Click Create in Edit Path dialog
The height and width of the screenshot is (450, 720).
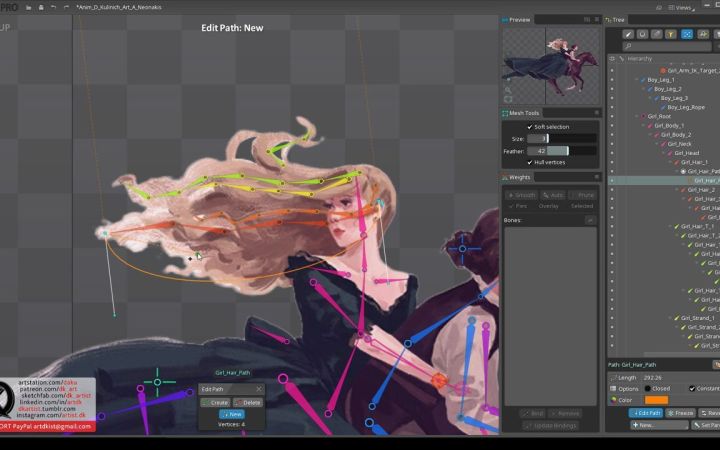(x=215, y=403)
